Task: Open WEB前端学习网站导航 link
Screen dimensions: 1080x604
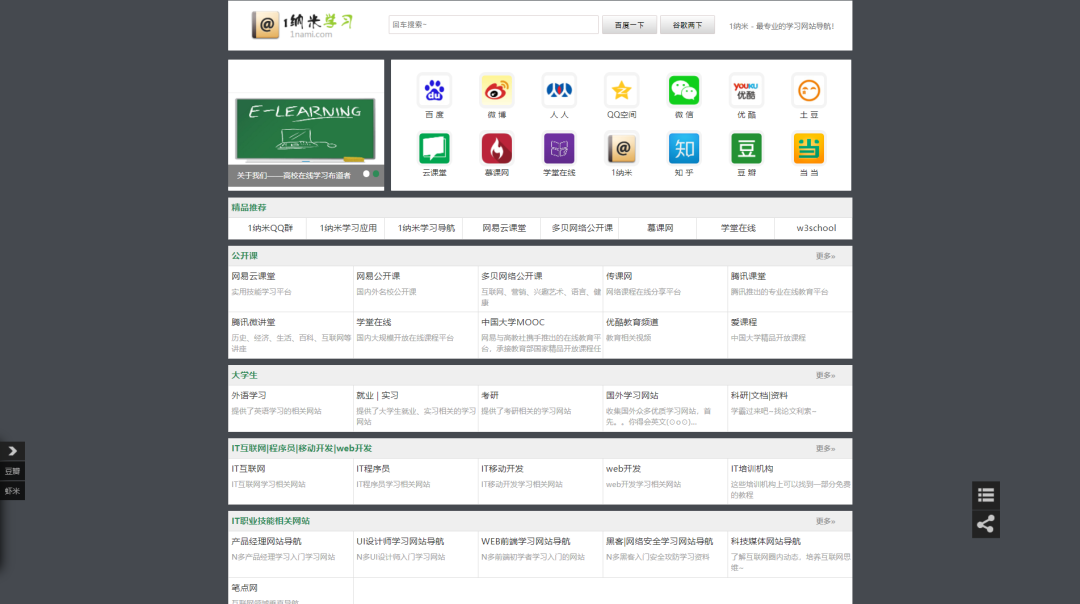Action: [x=526, y=541]
